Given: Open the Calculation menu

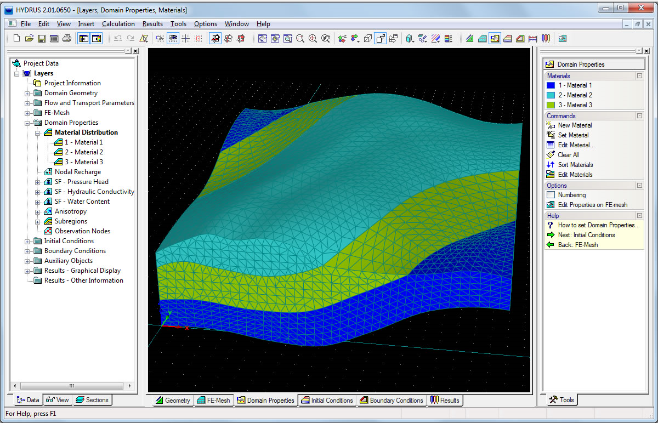Looking at the screenshot, I should [x=118, y=24].
